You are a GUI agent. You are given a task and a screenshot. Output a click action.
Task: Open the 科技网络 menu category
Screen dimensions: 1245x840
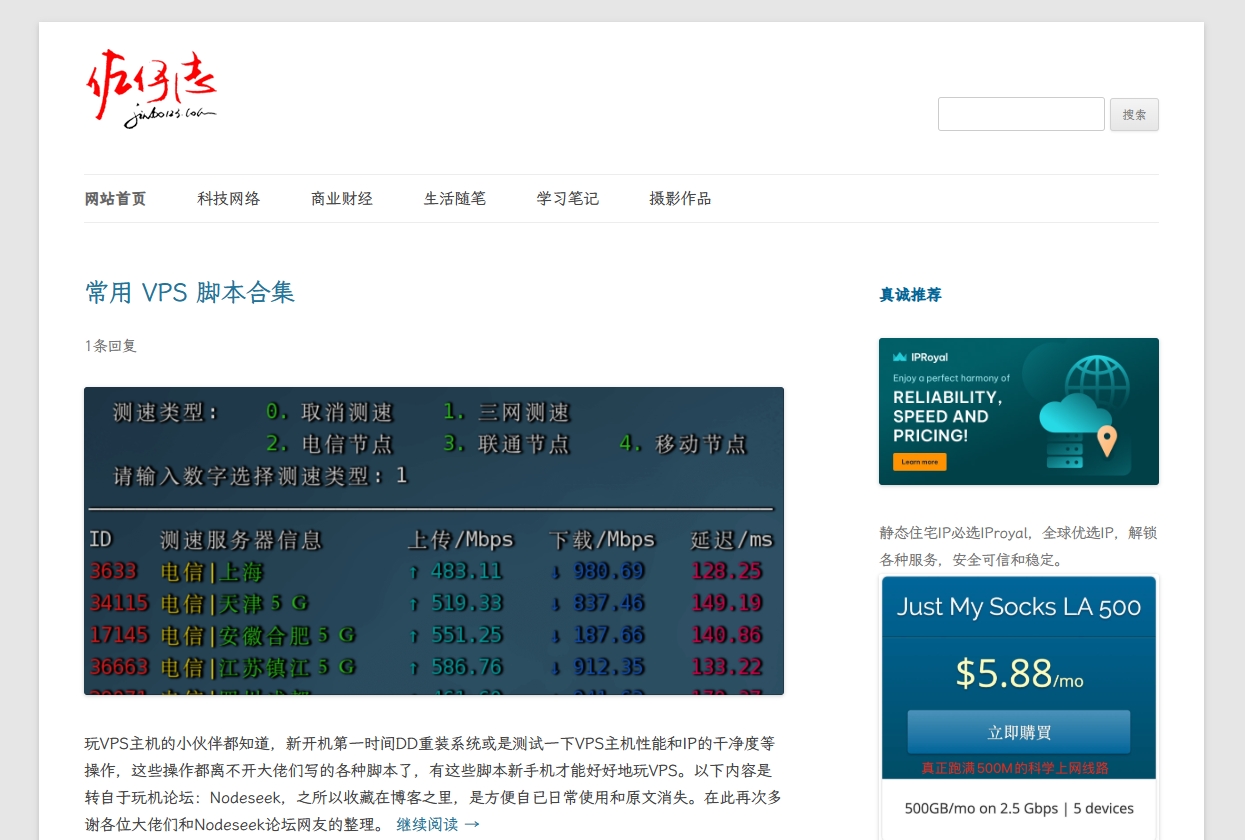pyautogui.click(x=228, y=199)
